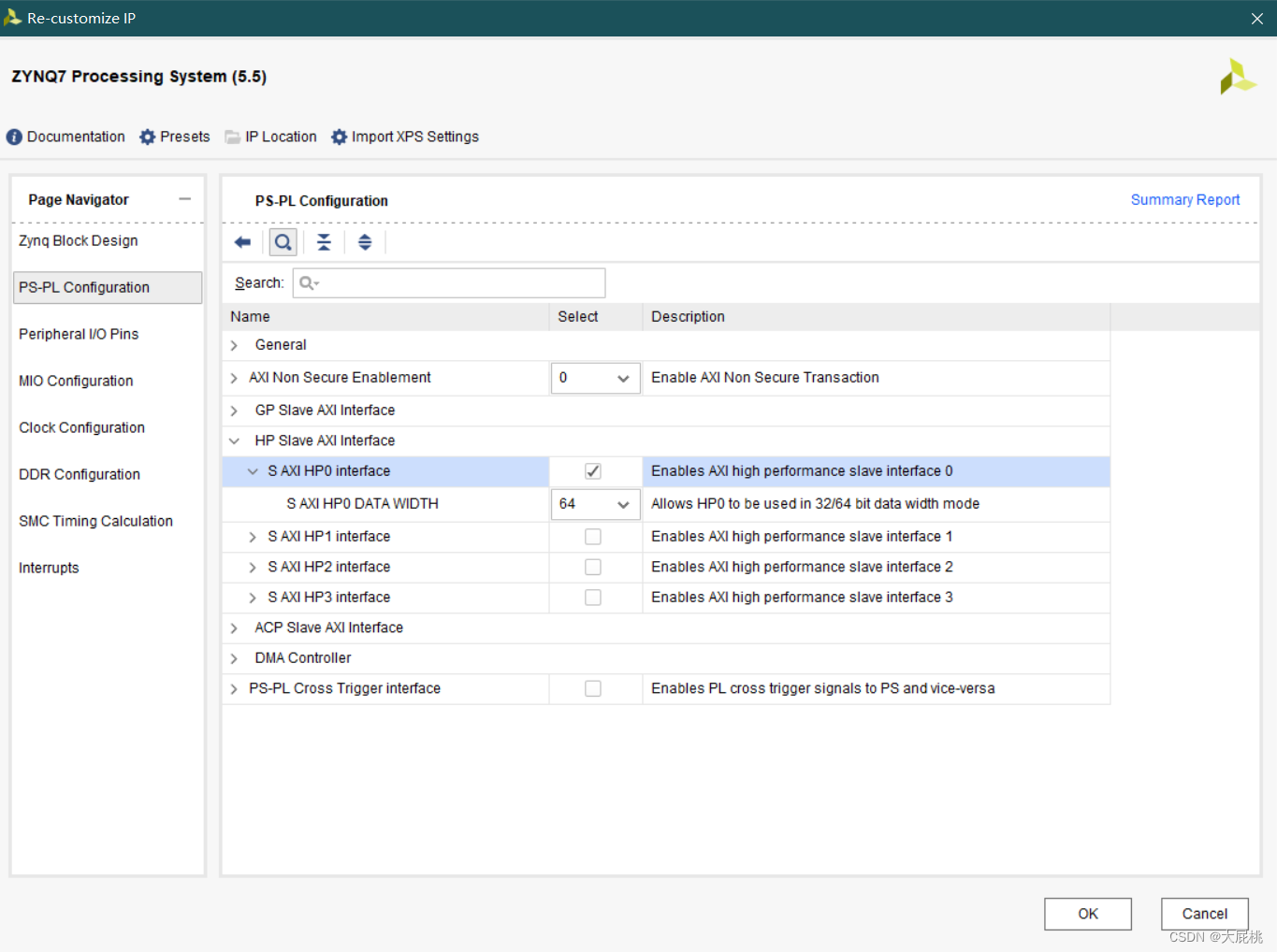The width and height of the screenshot is (1277, 952).
Task: Select the S AXI HP0 DATA WIDTH row label
Action: tap(362, 504)
